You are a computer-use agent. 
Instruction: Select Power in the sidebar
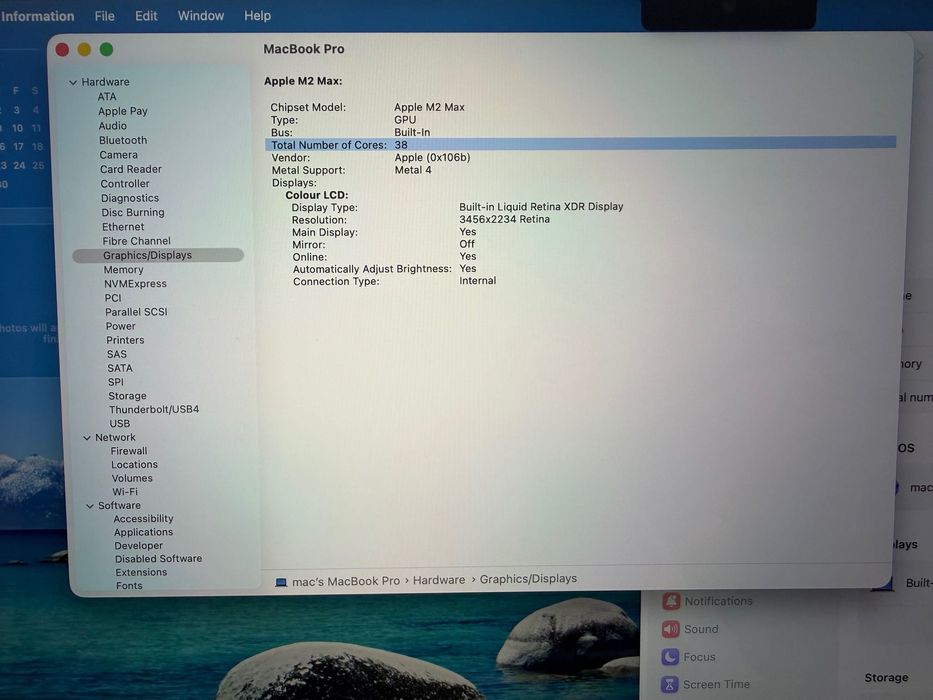click(x=121, y=327)
